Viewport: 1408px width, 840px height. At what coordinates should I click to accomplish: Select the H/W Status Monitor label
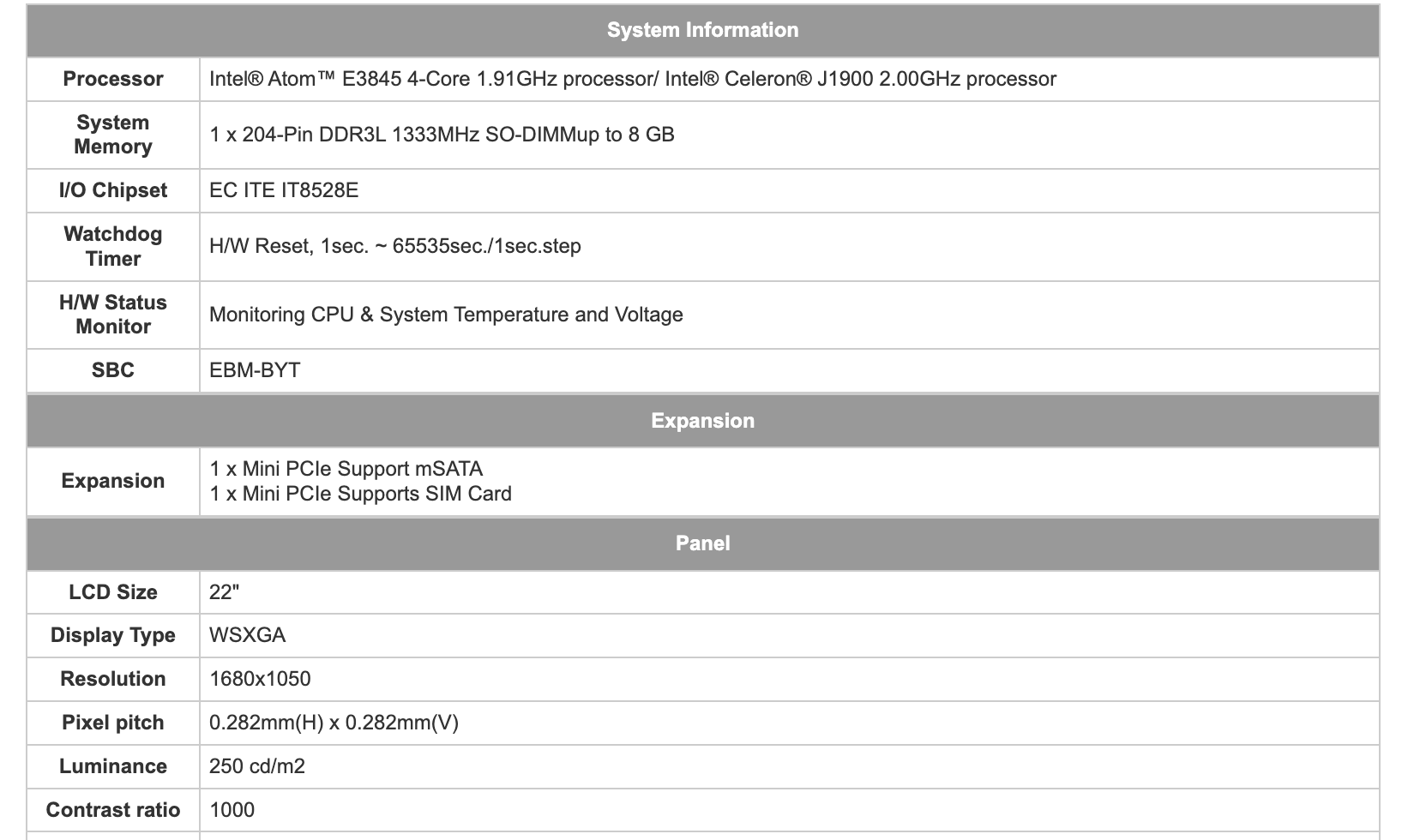(113, 315)
